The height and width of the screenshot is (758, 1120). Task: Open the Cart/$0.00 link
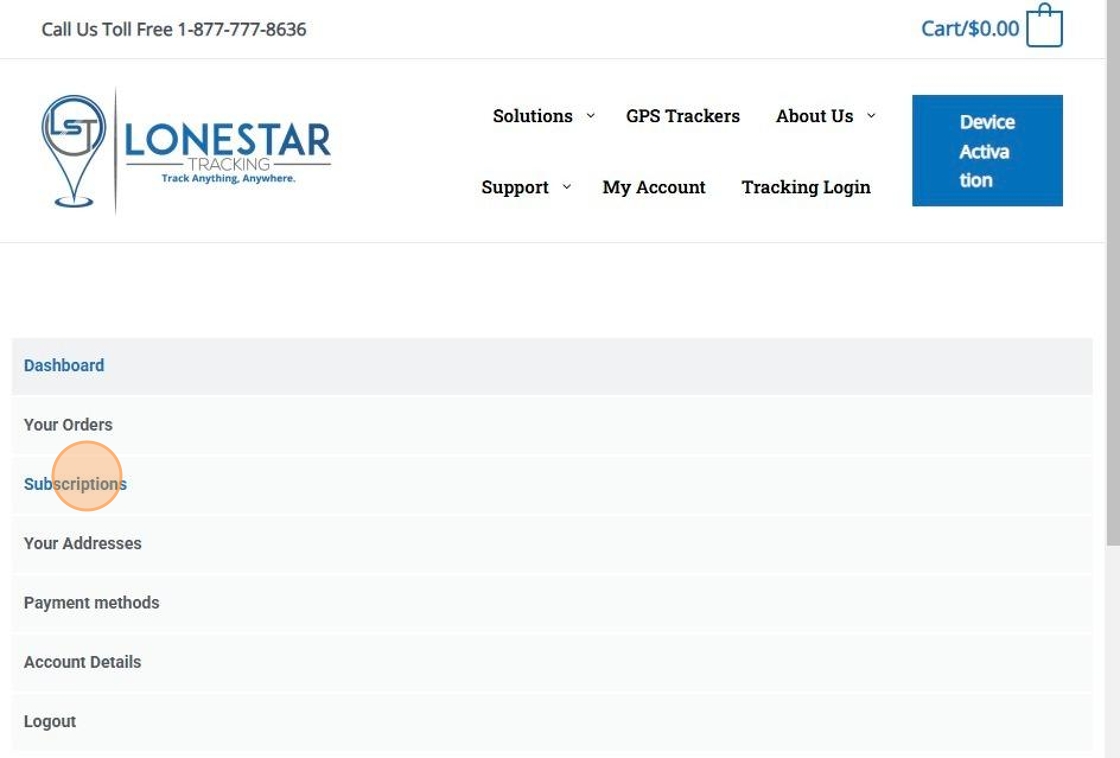(x=970, y=29)
